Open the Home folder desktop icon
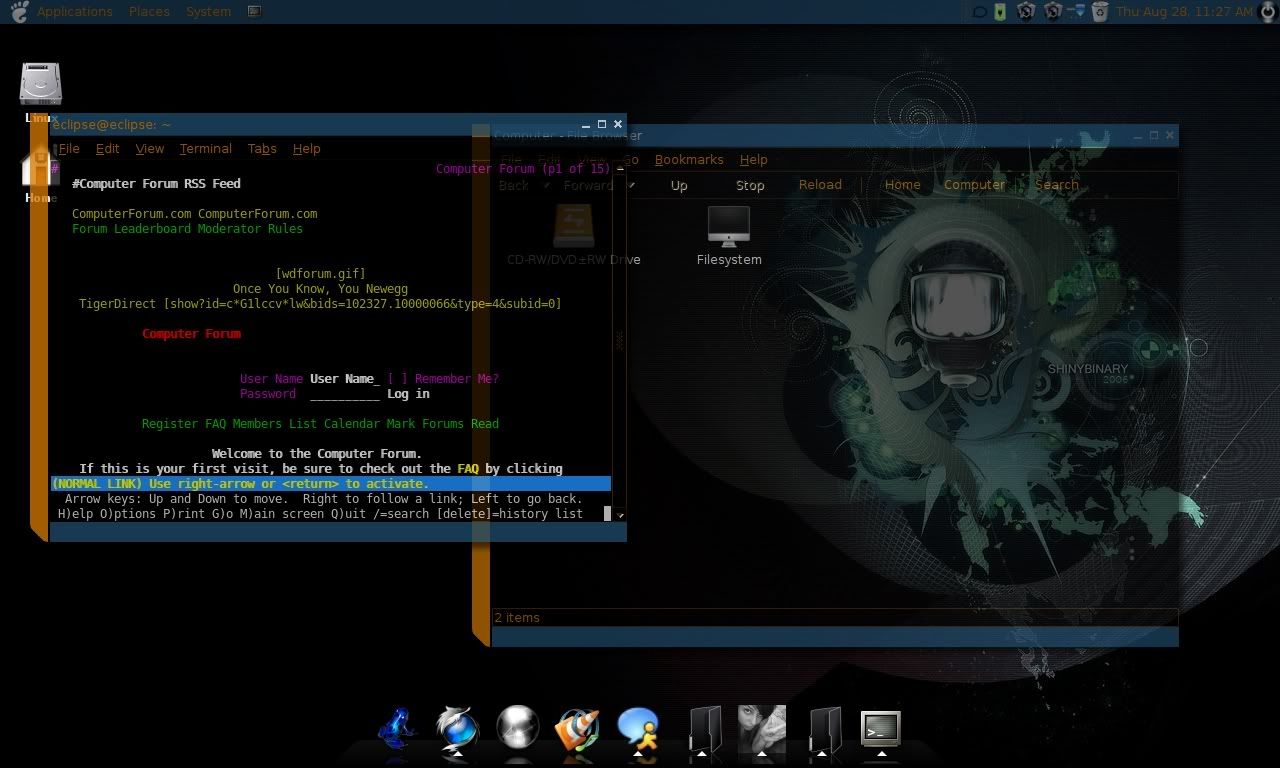The height and width of the screenshot is (768, 1280). pyautogui.click(x=41, y=168)
